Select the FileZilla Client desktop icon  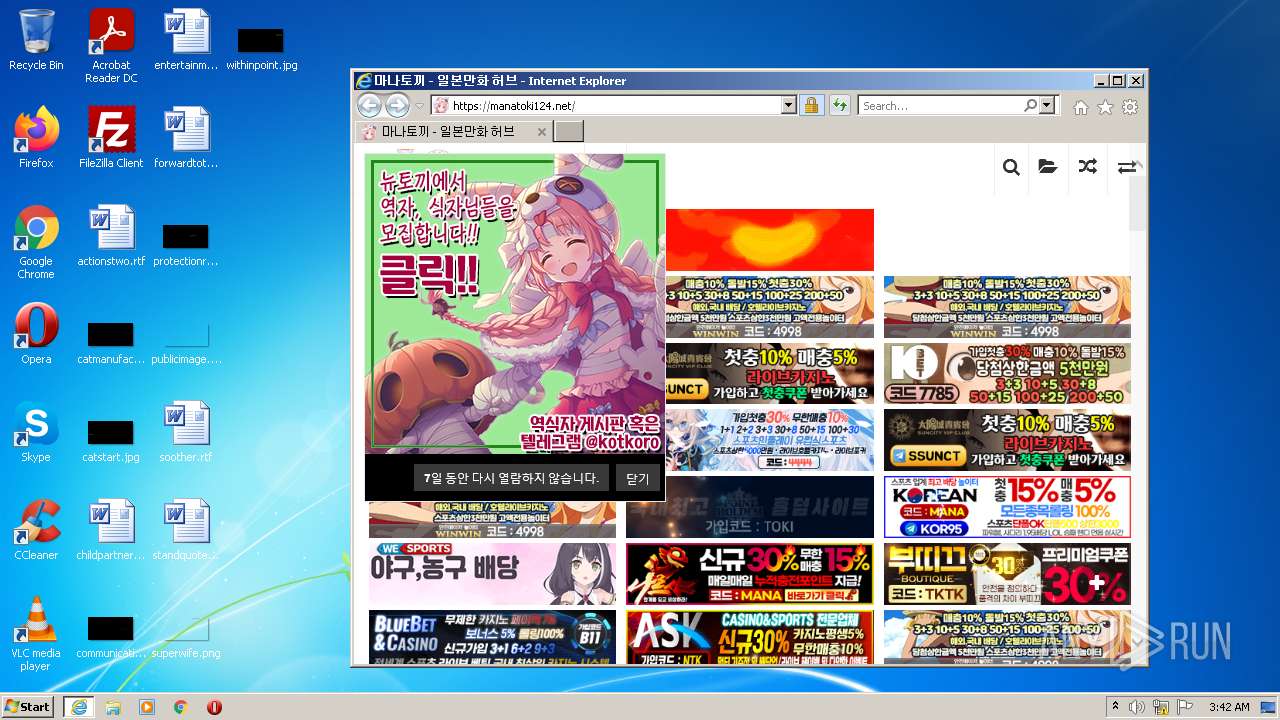point(111,138)
